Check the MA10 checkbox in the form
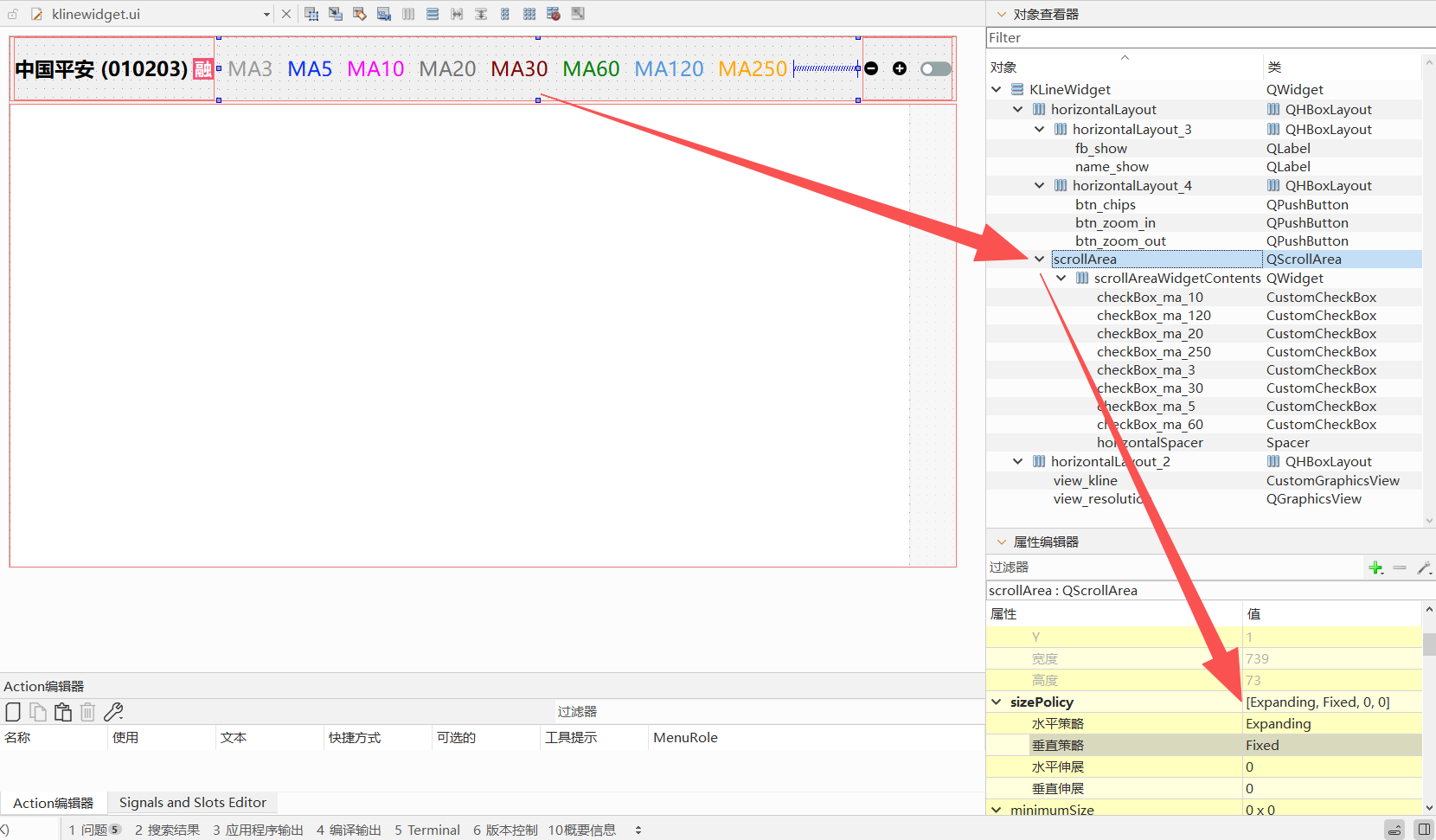The width and height of the screenshot is (1436, 840). (x=375, y=68)
